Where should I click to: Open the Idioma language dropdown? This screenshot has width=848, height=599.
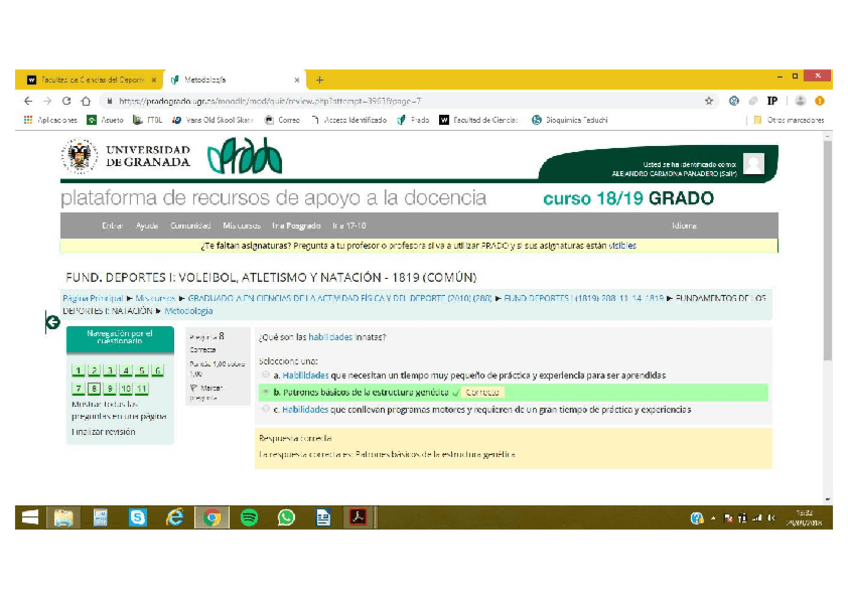684,226
